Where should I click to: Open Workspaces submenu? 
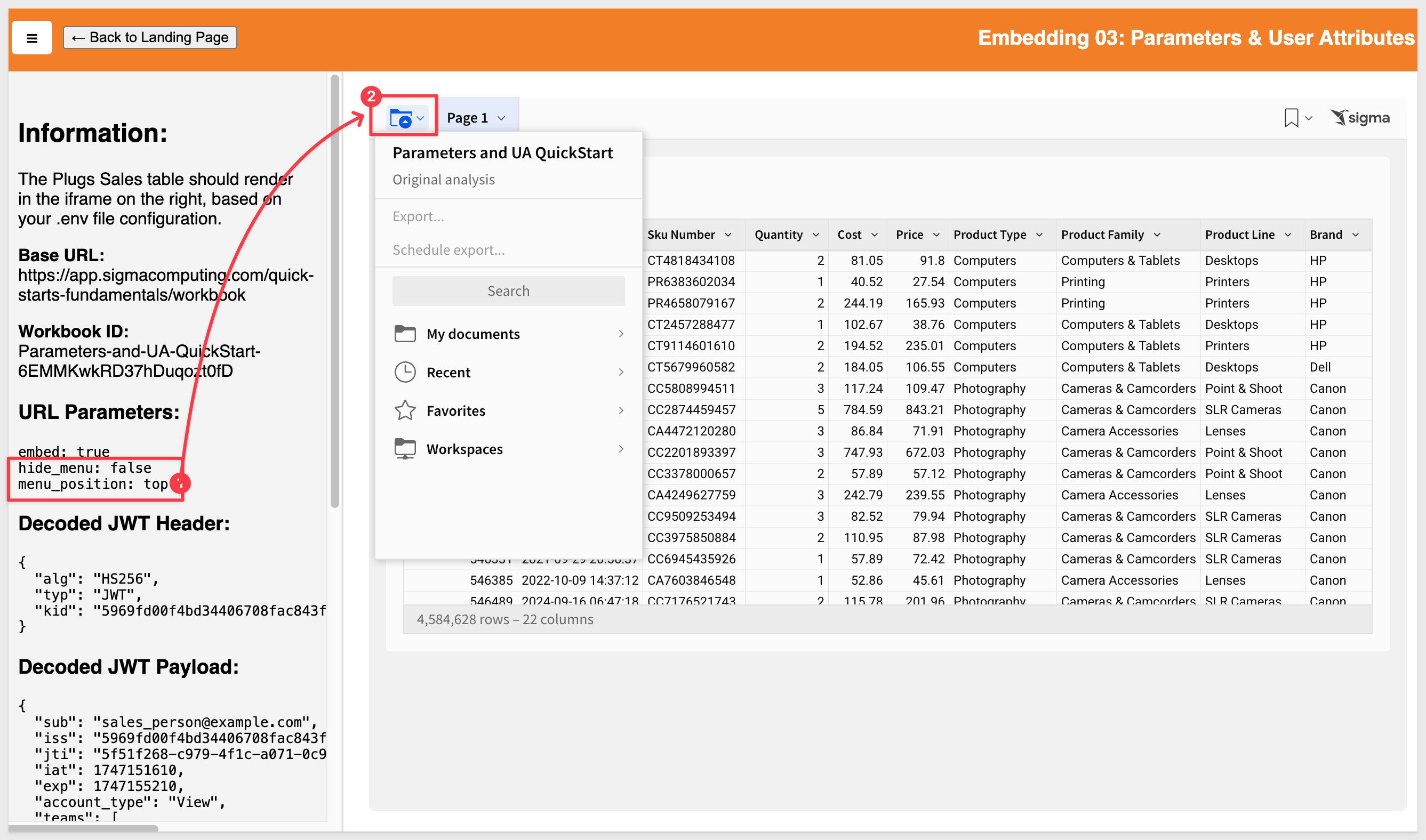(x=509, y=449)
